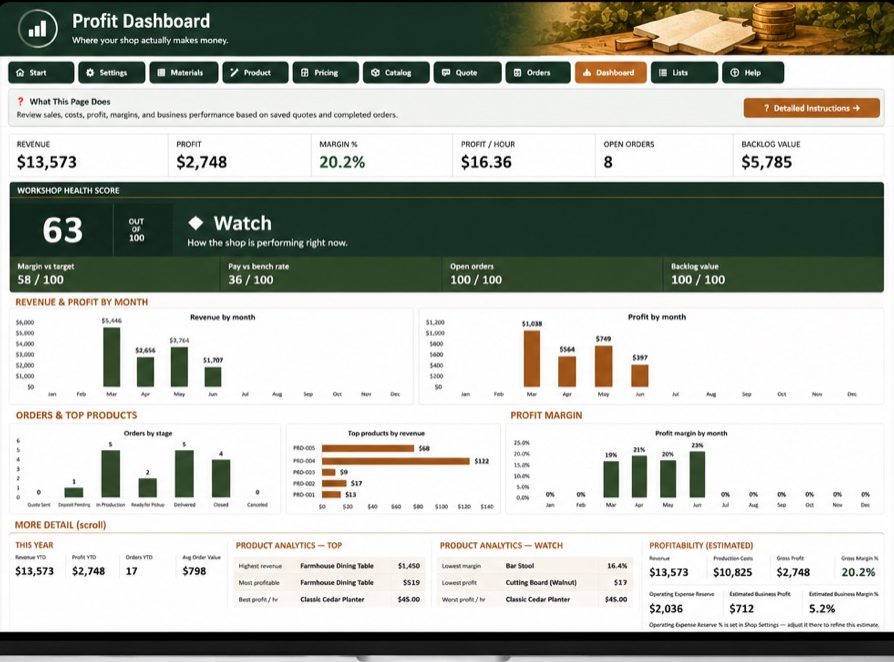This screenshot has height=662, width=894.
Task: Switch to the Materials tab
Action: tap(184, 72)
